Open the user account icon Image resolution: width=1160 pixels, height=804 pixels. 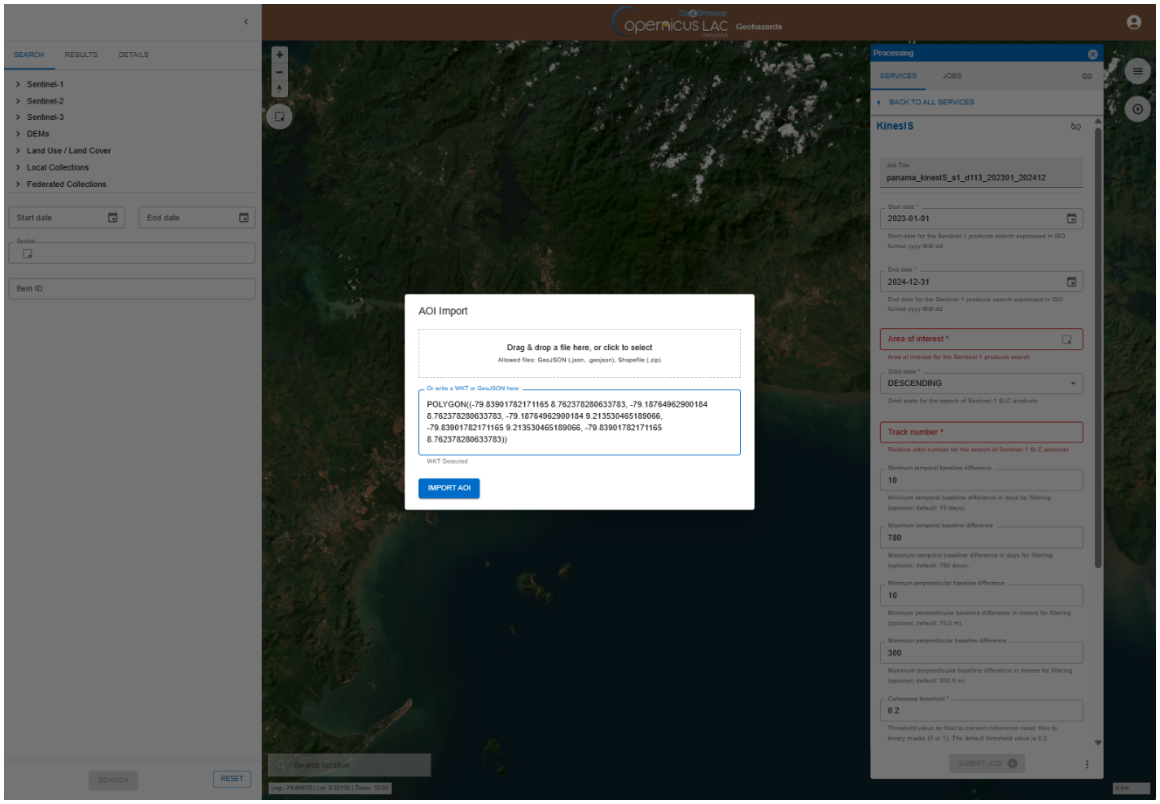pyautogui.click(x=1133, y=22)
